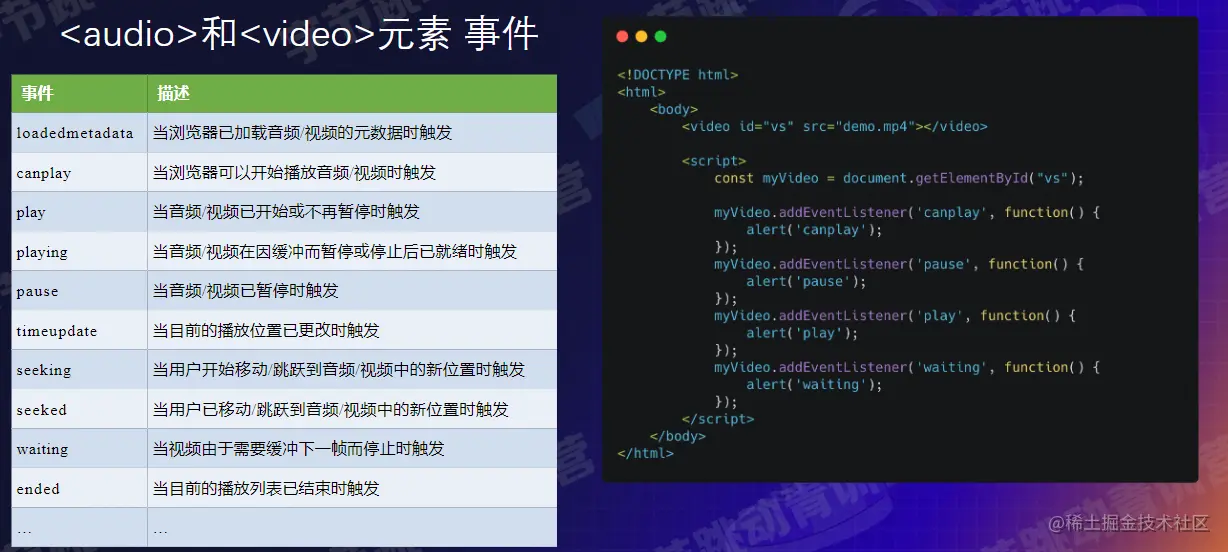The image size is (1228, 552).
Task: Select the waiting event row
Action: [284, 449]
